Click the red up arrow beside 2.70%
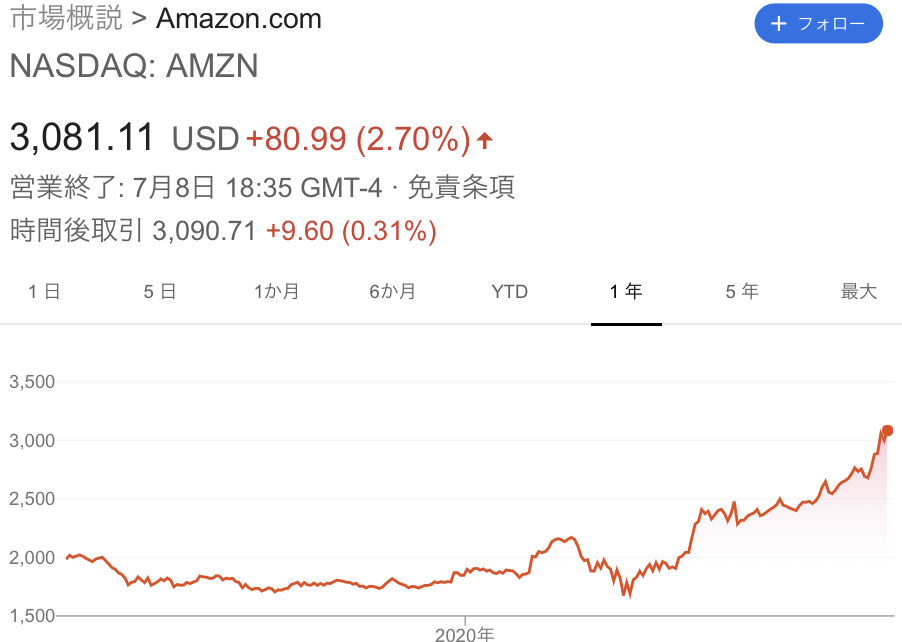This screenshot has height=642, width=902. [485, 140]
